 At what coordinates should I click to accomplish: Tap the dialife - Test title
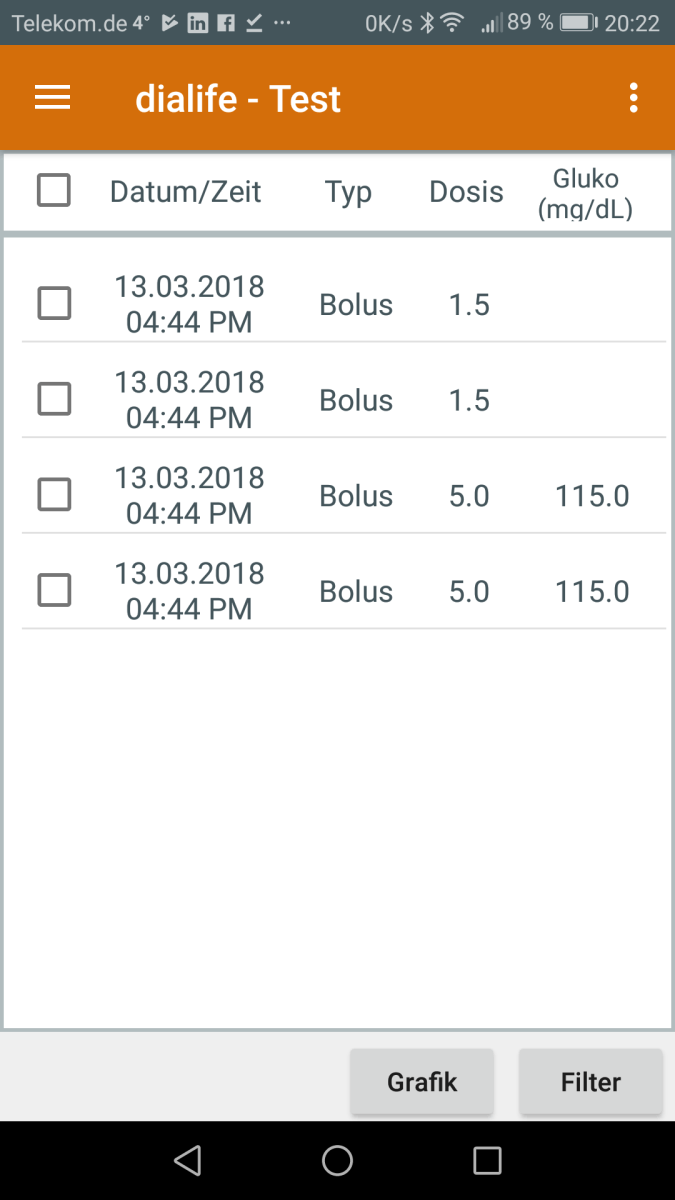coord(238,99)
